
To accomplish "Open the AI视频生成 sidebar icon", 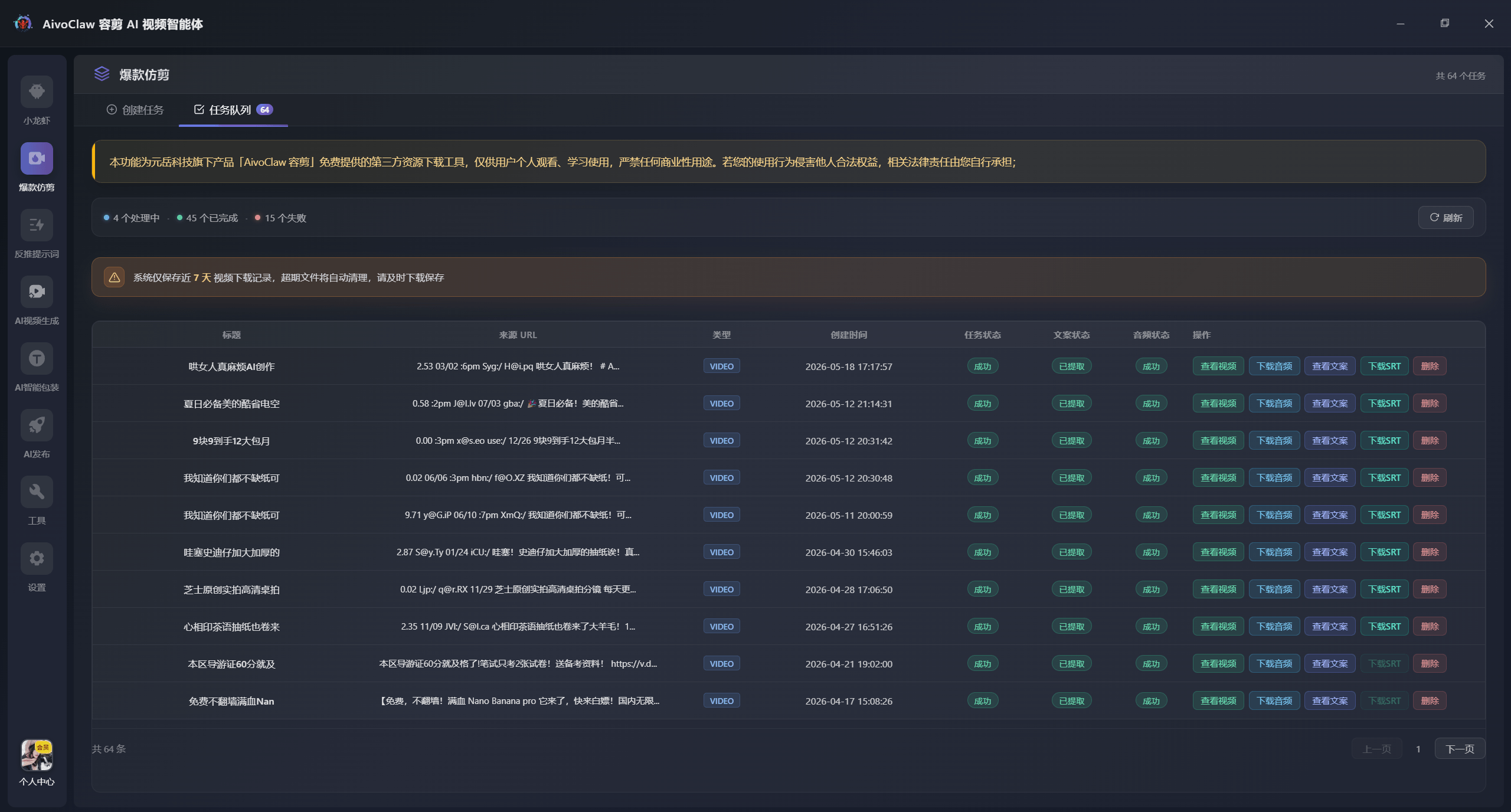I will coord(37,292).
